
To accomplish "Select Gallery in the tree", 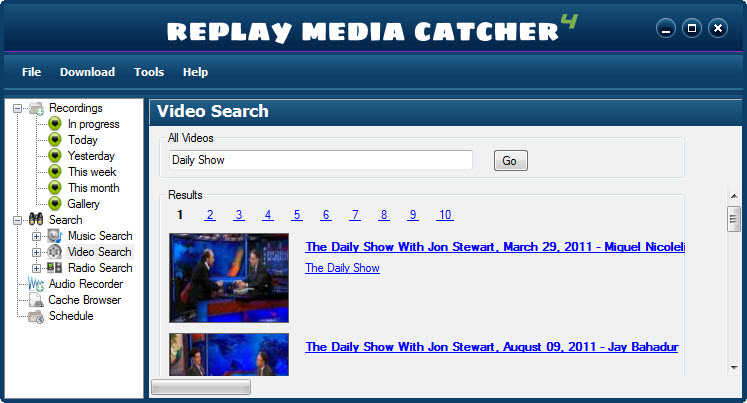I will [83, 204].
